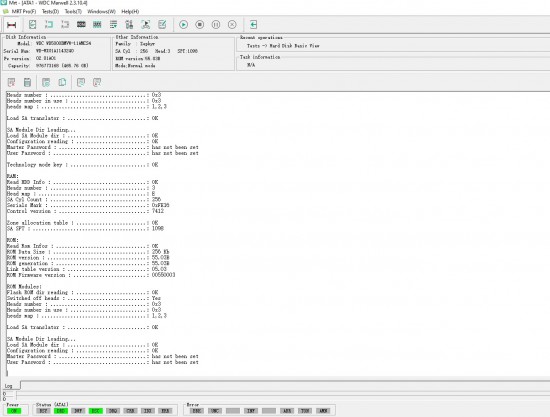Open the Tools(T) menu

tap(73, 12)
